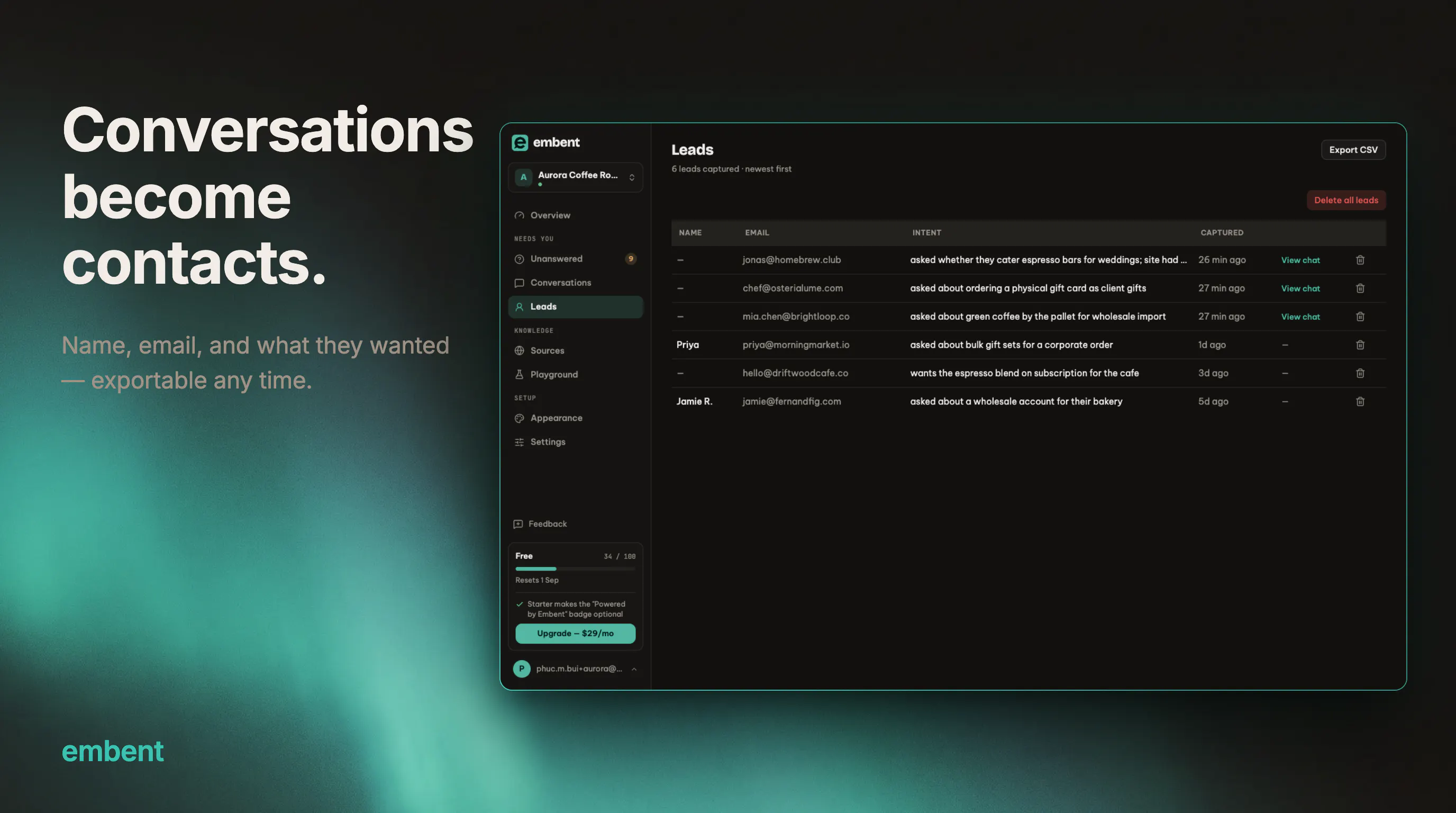Image resolution: width=1456 pixels, height=813 pixels.
Task: Open the Conversations section
Action: (x=576, y=283)
